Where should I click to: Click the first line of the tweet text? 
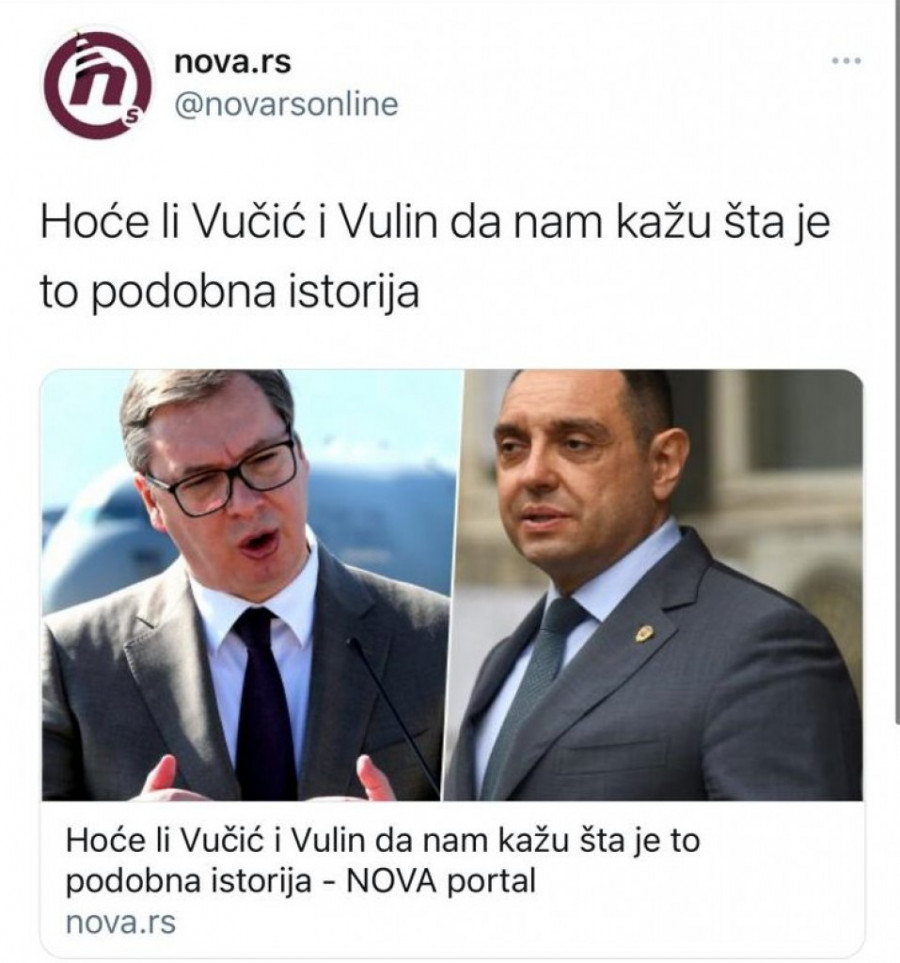point(435,224)
